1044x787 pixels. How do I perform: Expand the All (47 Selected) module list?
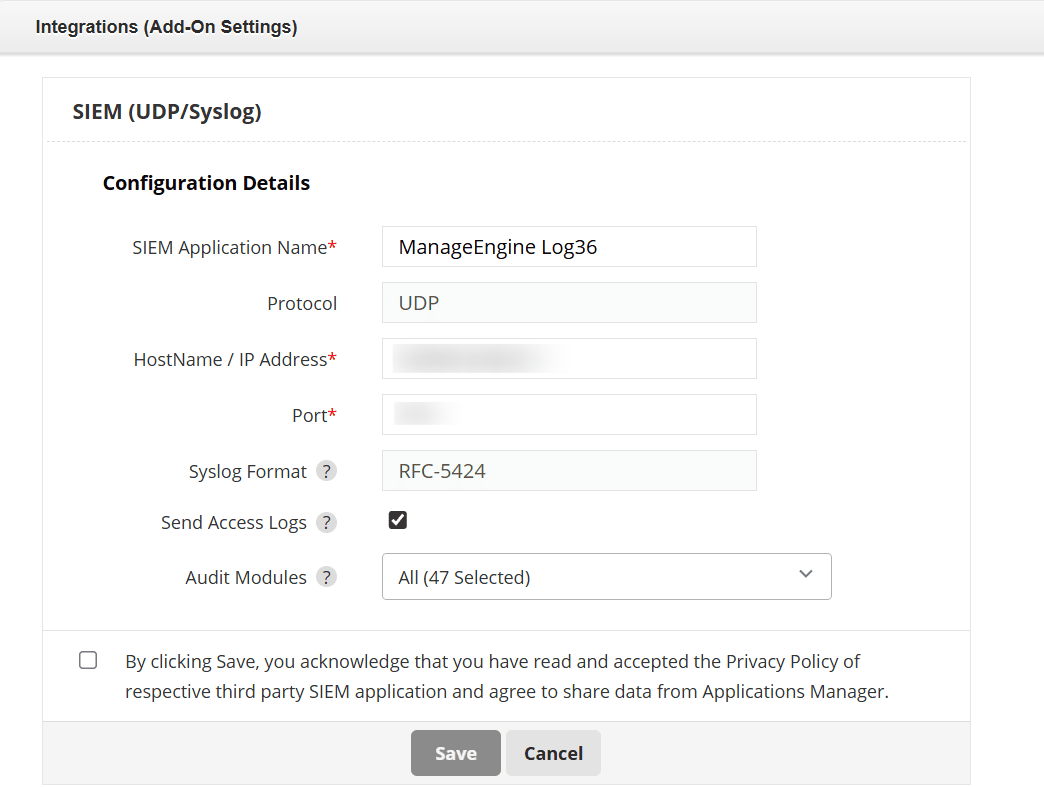607,576
